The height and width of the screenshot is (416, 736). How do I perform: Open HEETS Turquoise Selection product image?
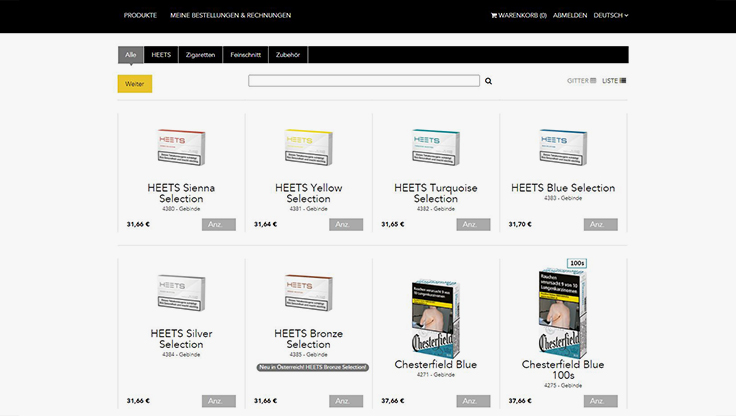tap(436, 147)
